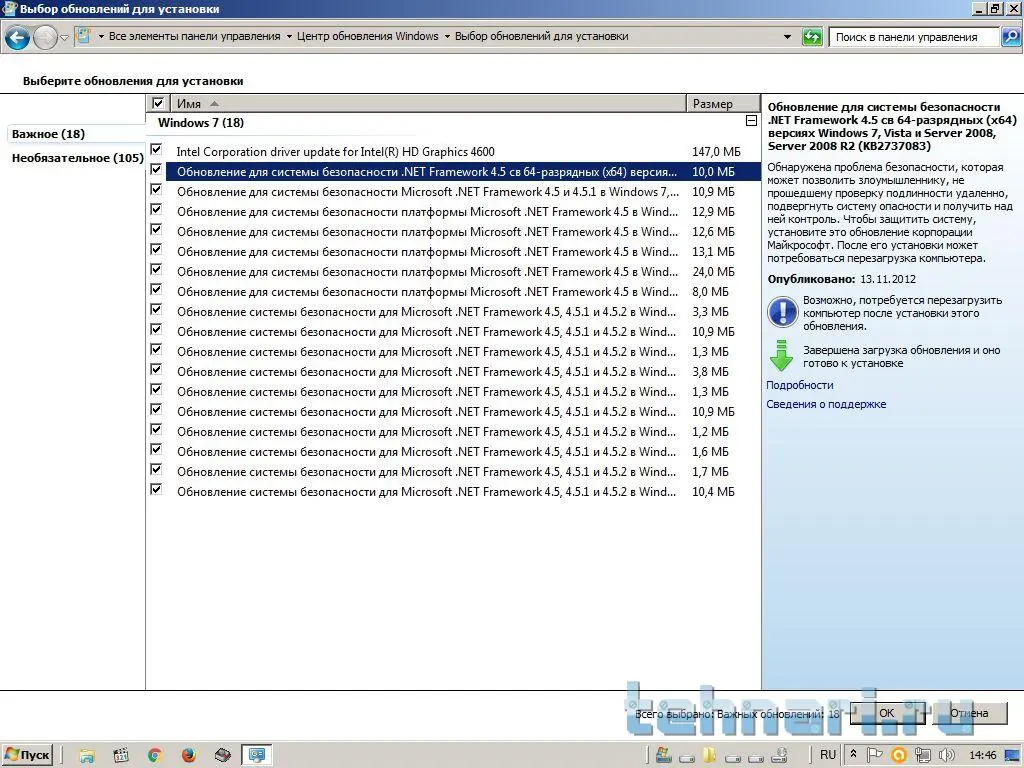Click the greyed Forward navigation arrow

pos(45,38)
